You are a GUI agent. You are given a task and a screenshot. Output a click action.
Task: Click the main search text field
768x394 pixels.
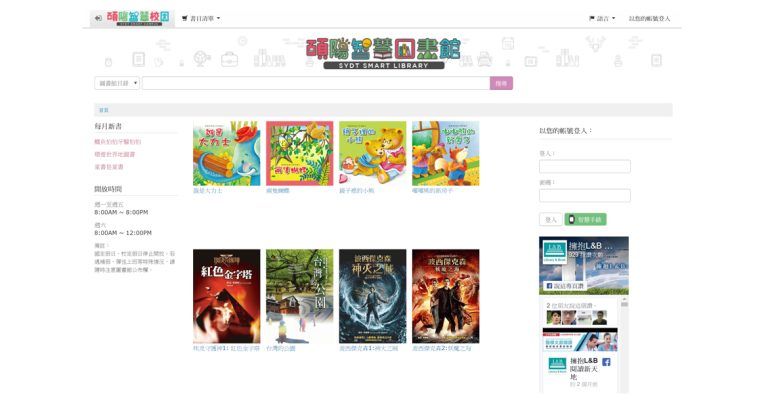point(316,83)
